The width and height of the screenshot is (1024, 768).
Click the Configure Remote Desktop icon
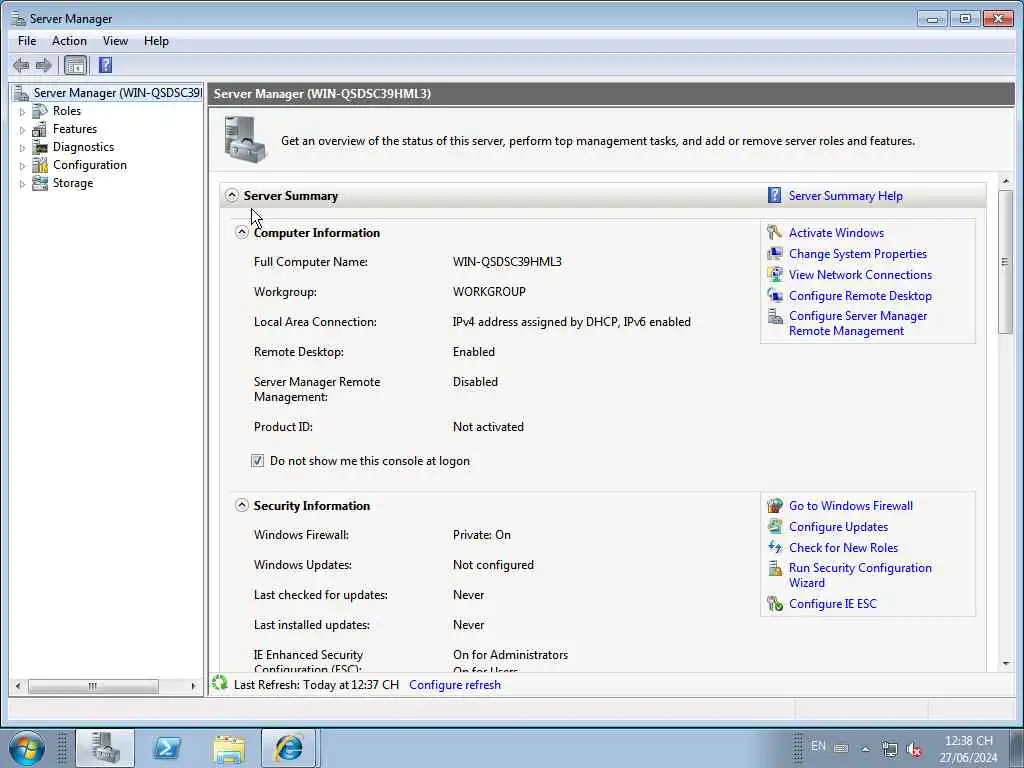(775, 295)
